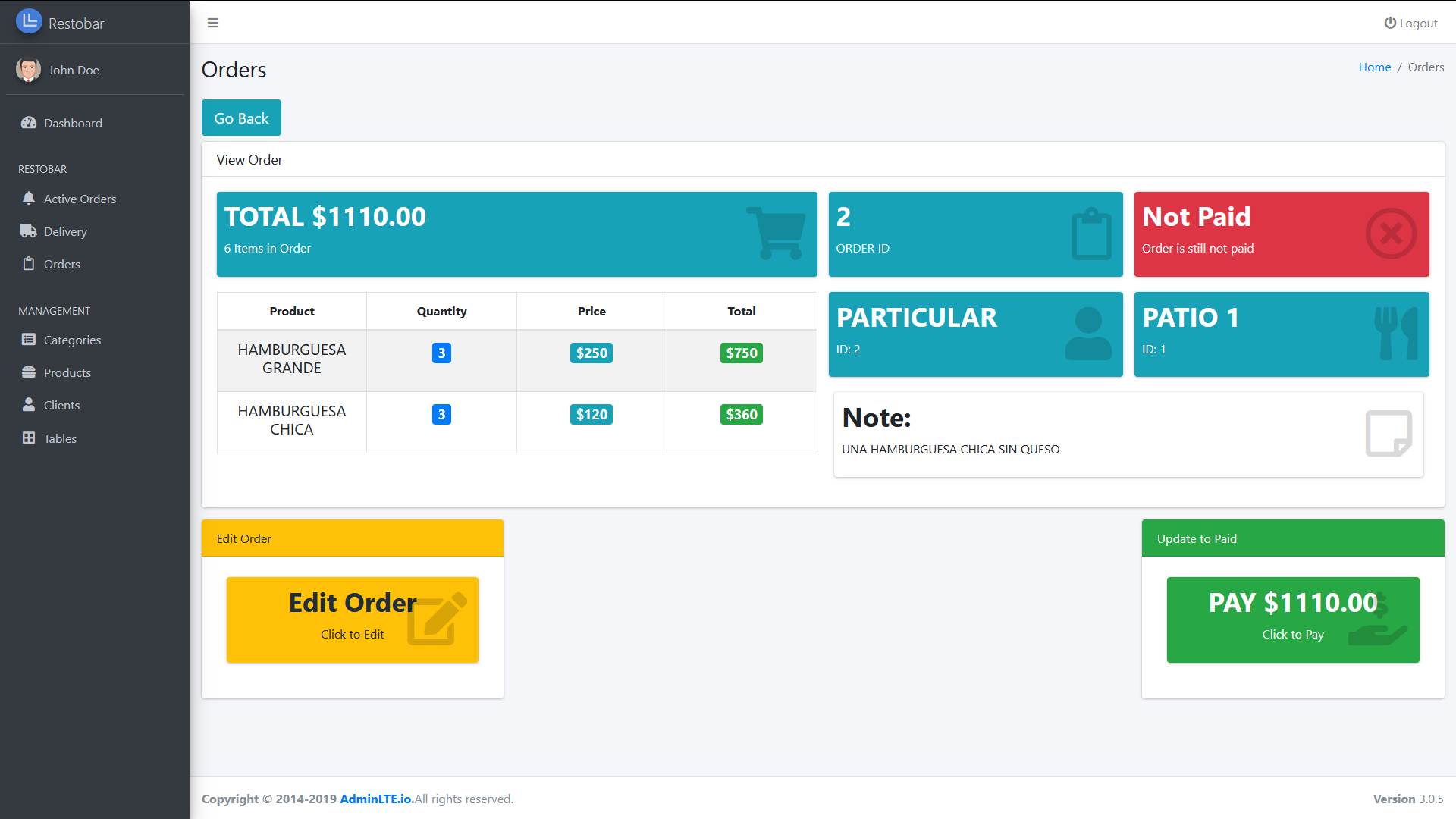The height and width of the screenshot is (819, 1456).
Task: Click the Categories list icon
Action: [29, 340]
